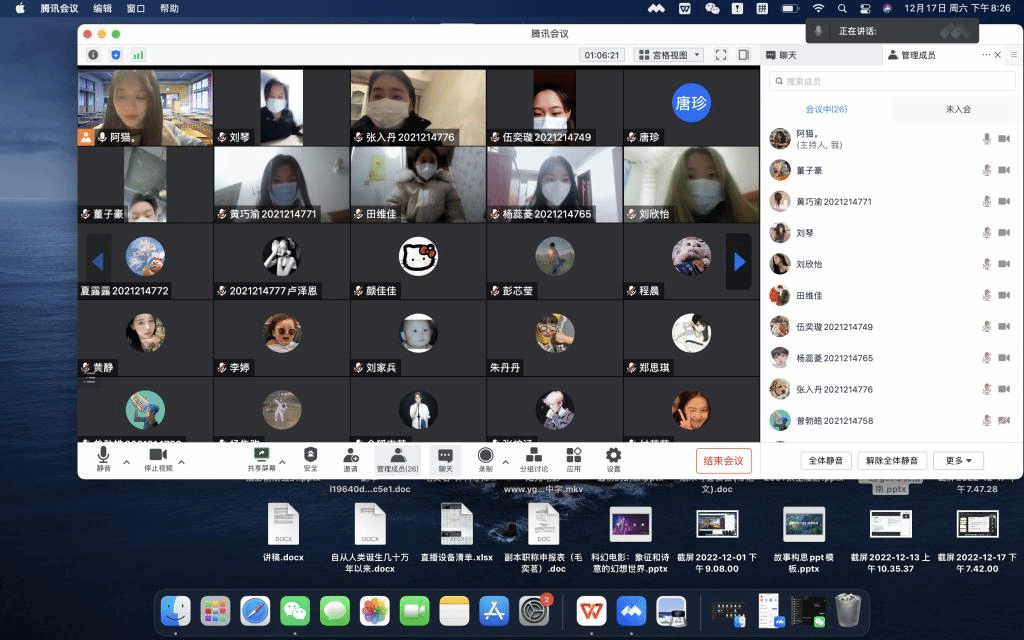This screenshot has width=1024, height=640.
Task: Go to next video grid page arrow
Action: tap(739, 262)
